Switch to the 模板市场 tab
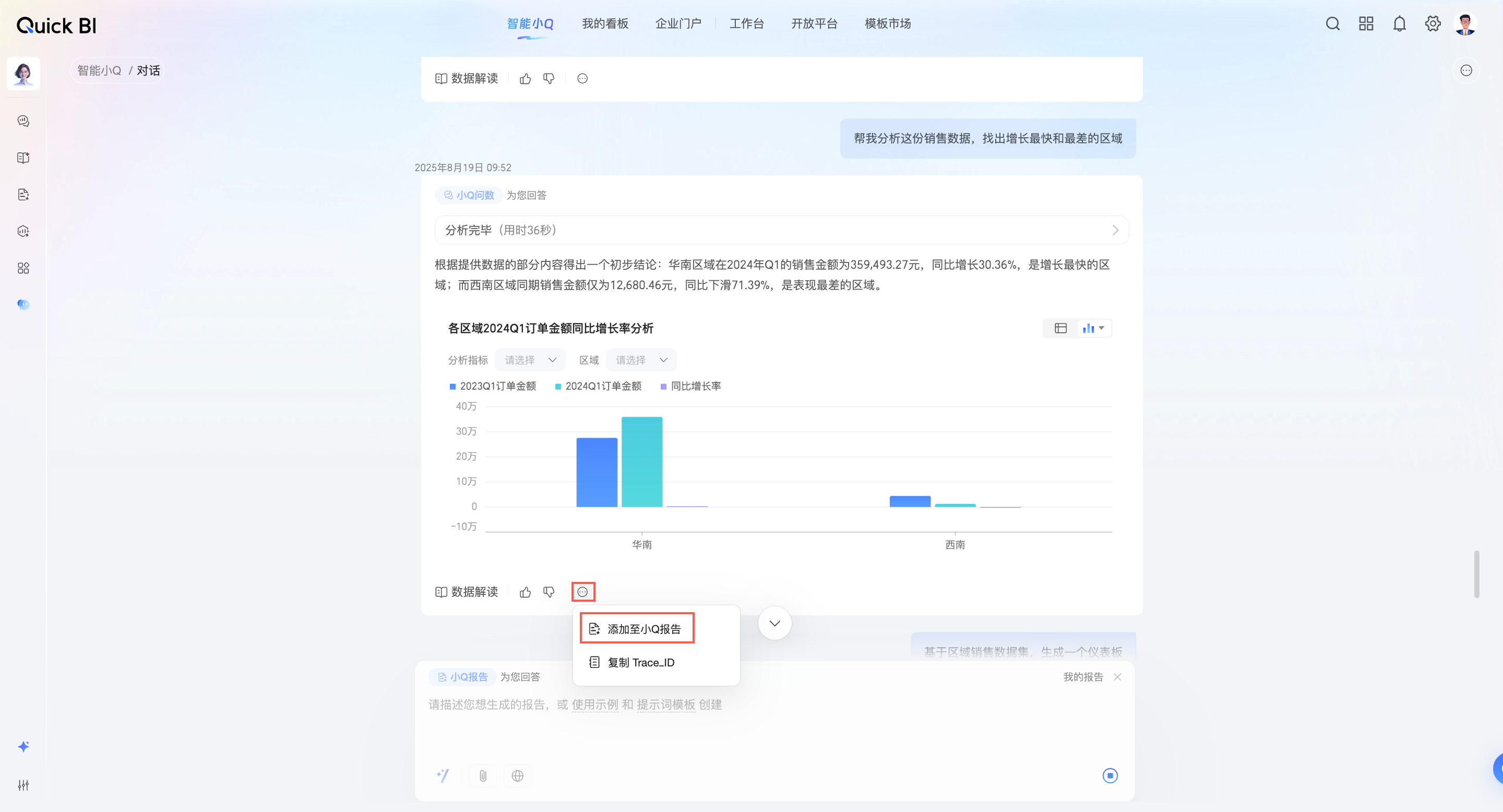1503x812 pixels. pyautogui.click(x=887, y=24)
